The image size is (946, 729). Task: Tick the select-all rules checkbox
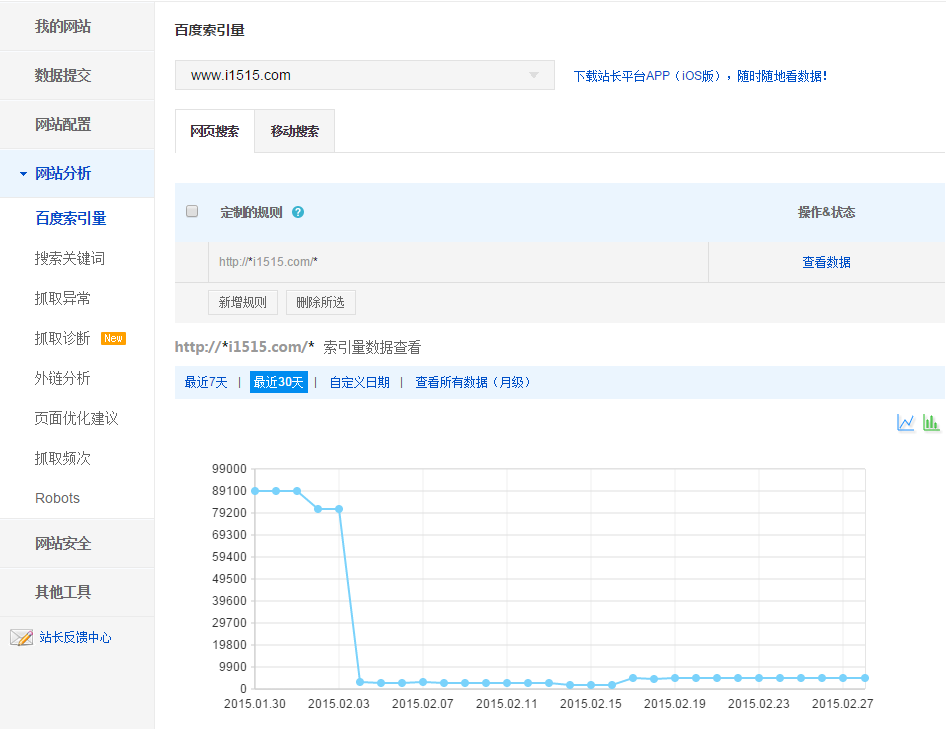(192, 211)
